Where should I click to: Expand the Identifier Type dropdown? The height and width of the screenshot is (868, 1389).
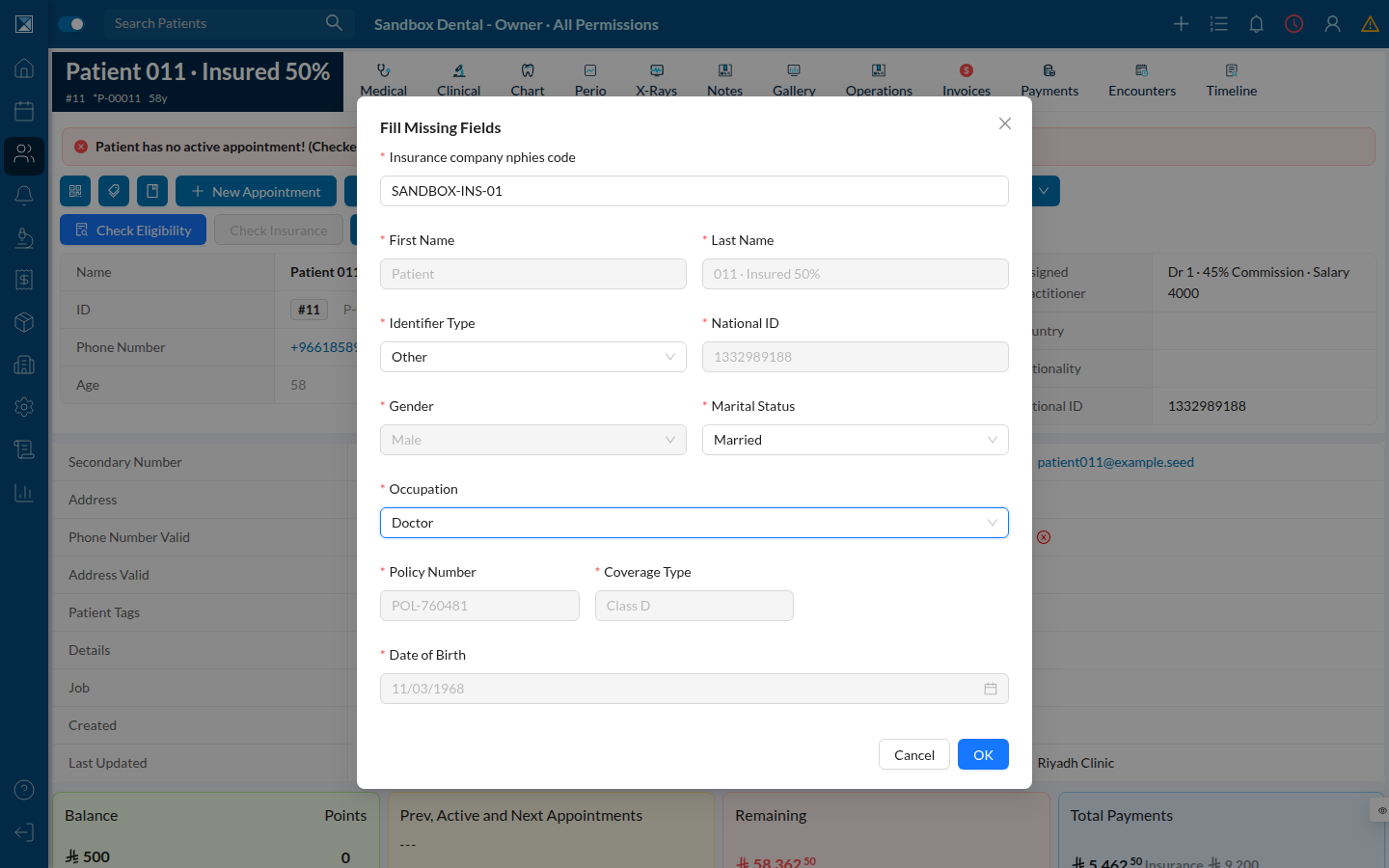pyautogui.click(x=533, y=357)
